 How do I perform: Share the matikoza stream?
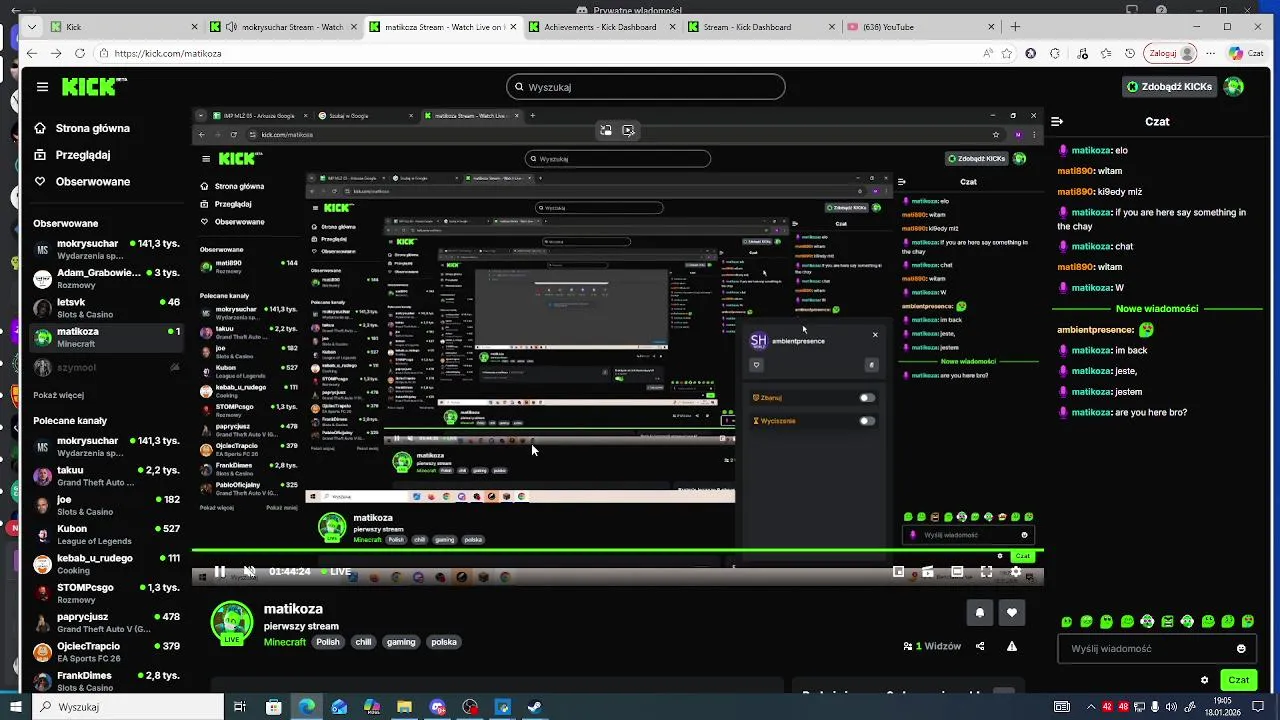980,646
